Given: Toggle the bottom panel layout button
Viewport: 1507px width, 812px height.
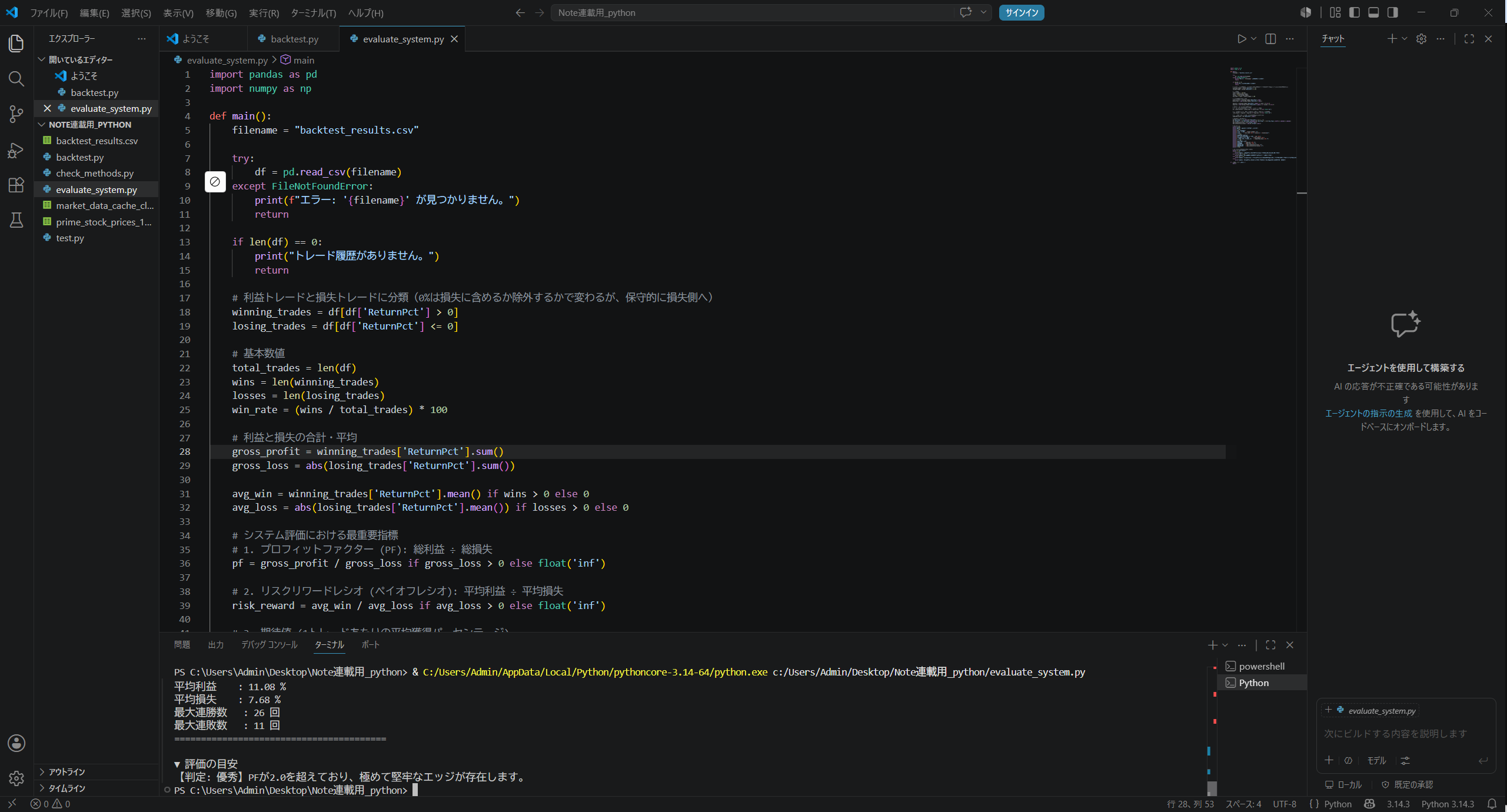Looking at the screenshot, I should pos(1373,12).
